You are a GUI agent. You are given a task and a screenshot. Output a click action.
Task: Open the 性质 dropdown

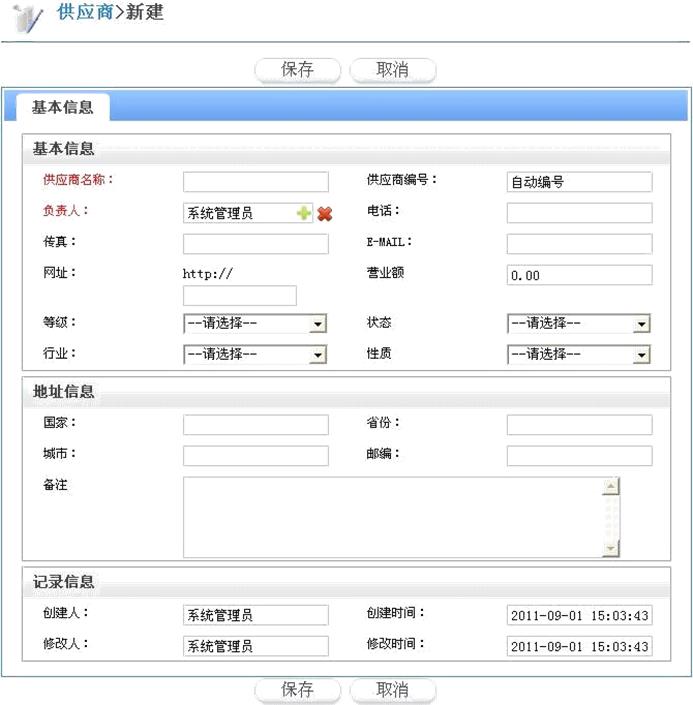(579, 354)
